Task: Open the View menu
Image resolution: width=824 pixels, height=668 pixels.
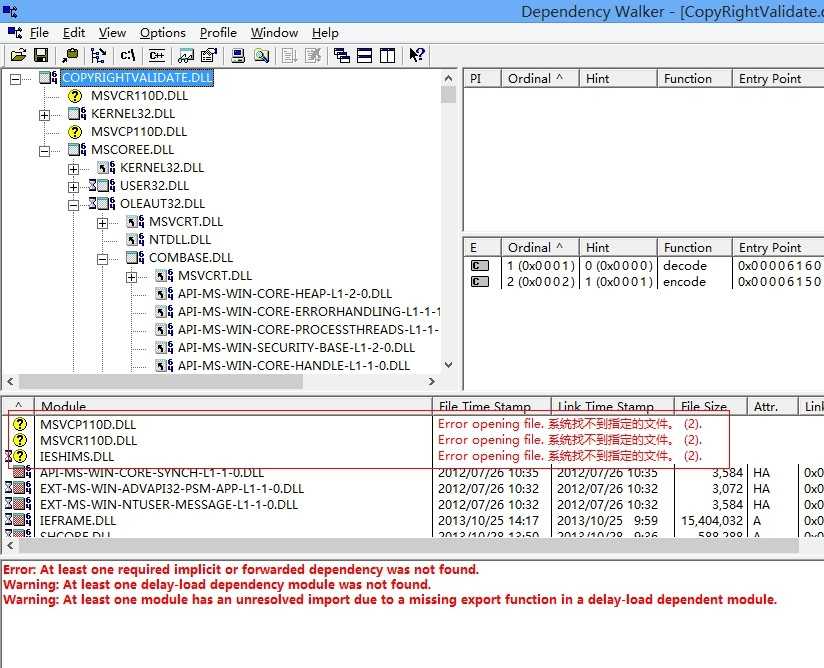Action: click(x=112, y=33)
